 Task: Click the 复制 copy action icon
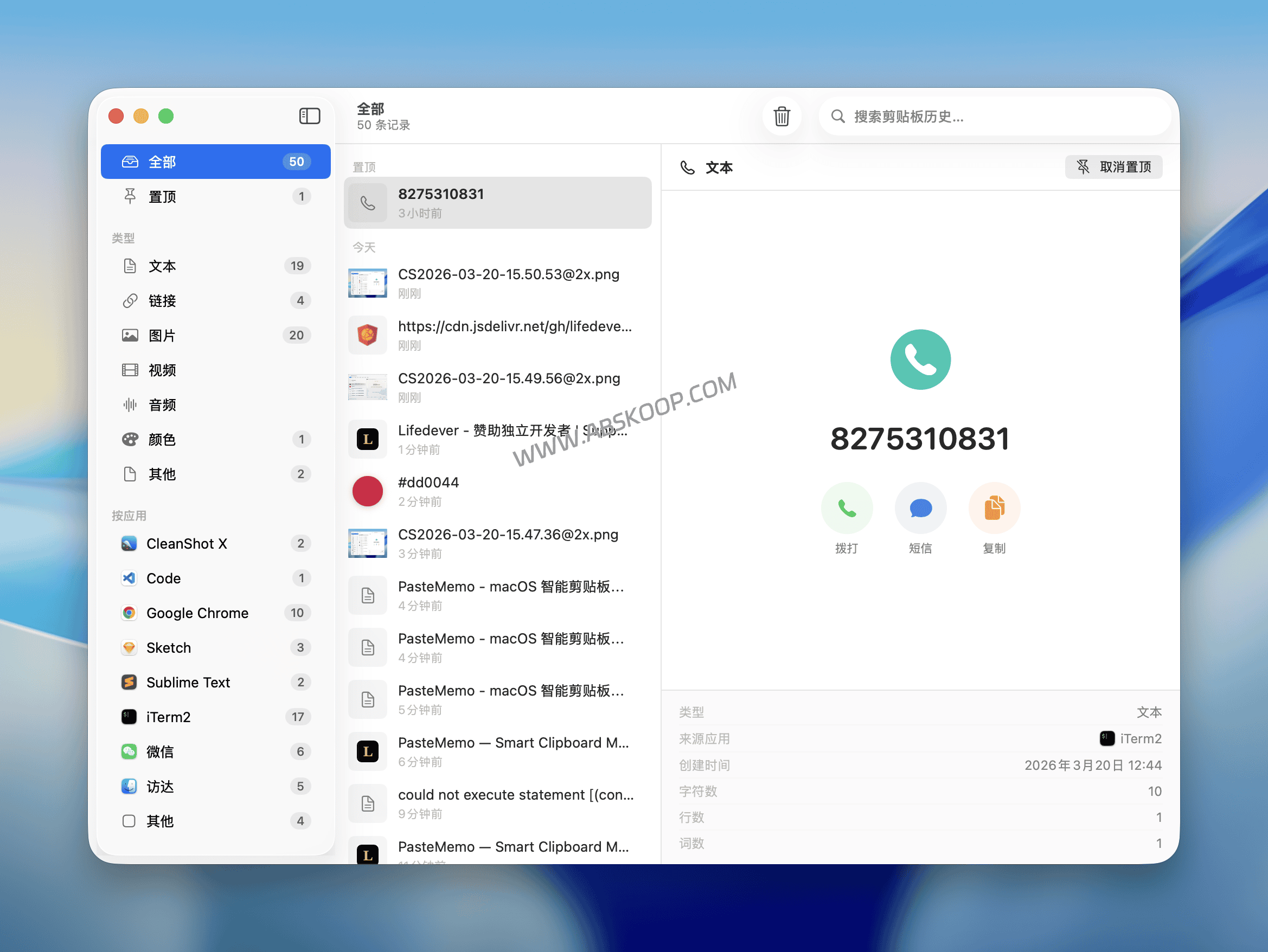994,507
